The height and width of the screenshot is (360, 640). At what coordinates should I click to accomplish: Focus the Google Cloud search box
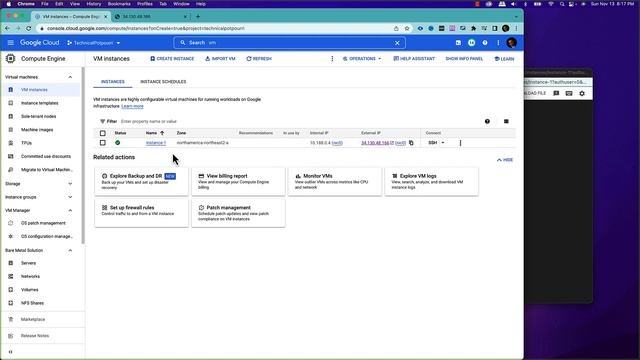290,42
